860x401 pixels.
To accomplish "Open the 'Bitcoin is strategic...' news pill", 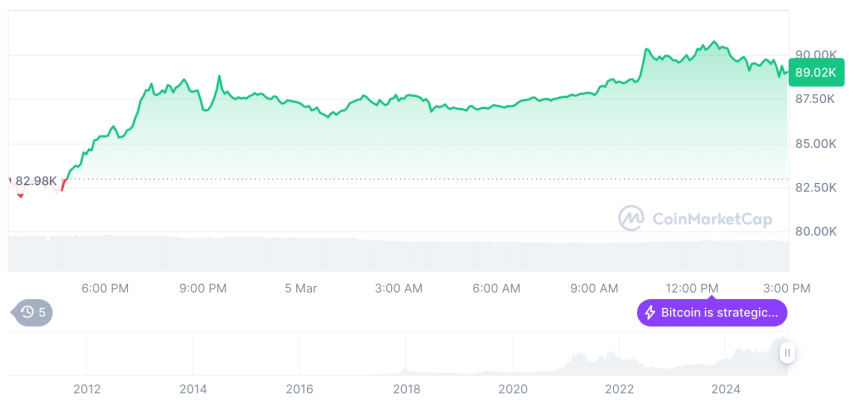I will (x=712, y=313).
